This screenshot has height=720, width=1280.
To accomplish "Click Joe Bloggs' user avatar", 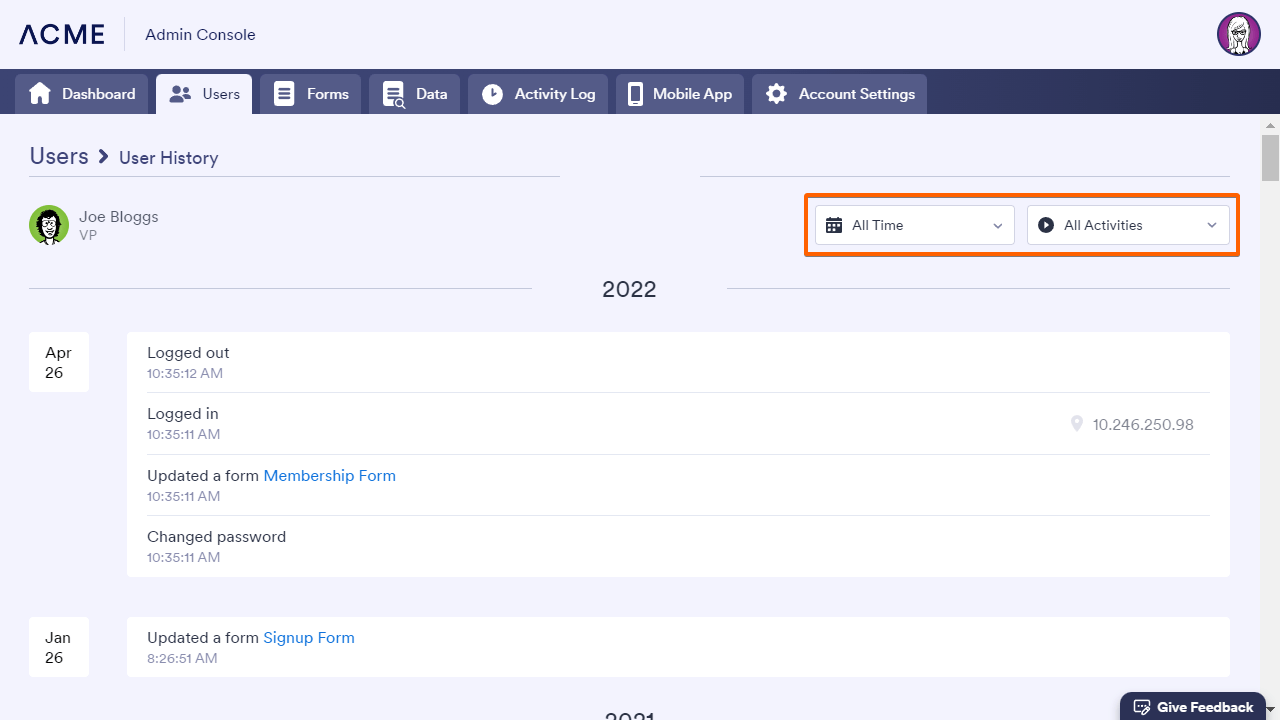I will (49, 225).
